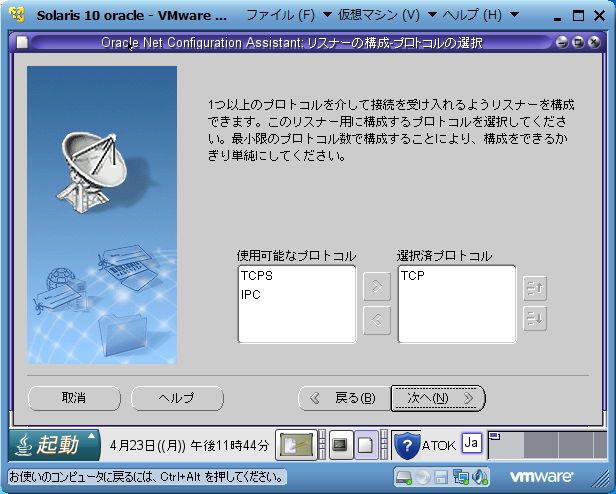This screenshot has height=494, width=616.
Task: Proceed with the 次へ(N) button
Action: pos(438,399)
